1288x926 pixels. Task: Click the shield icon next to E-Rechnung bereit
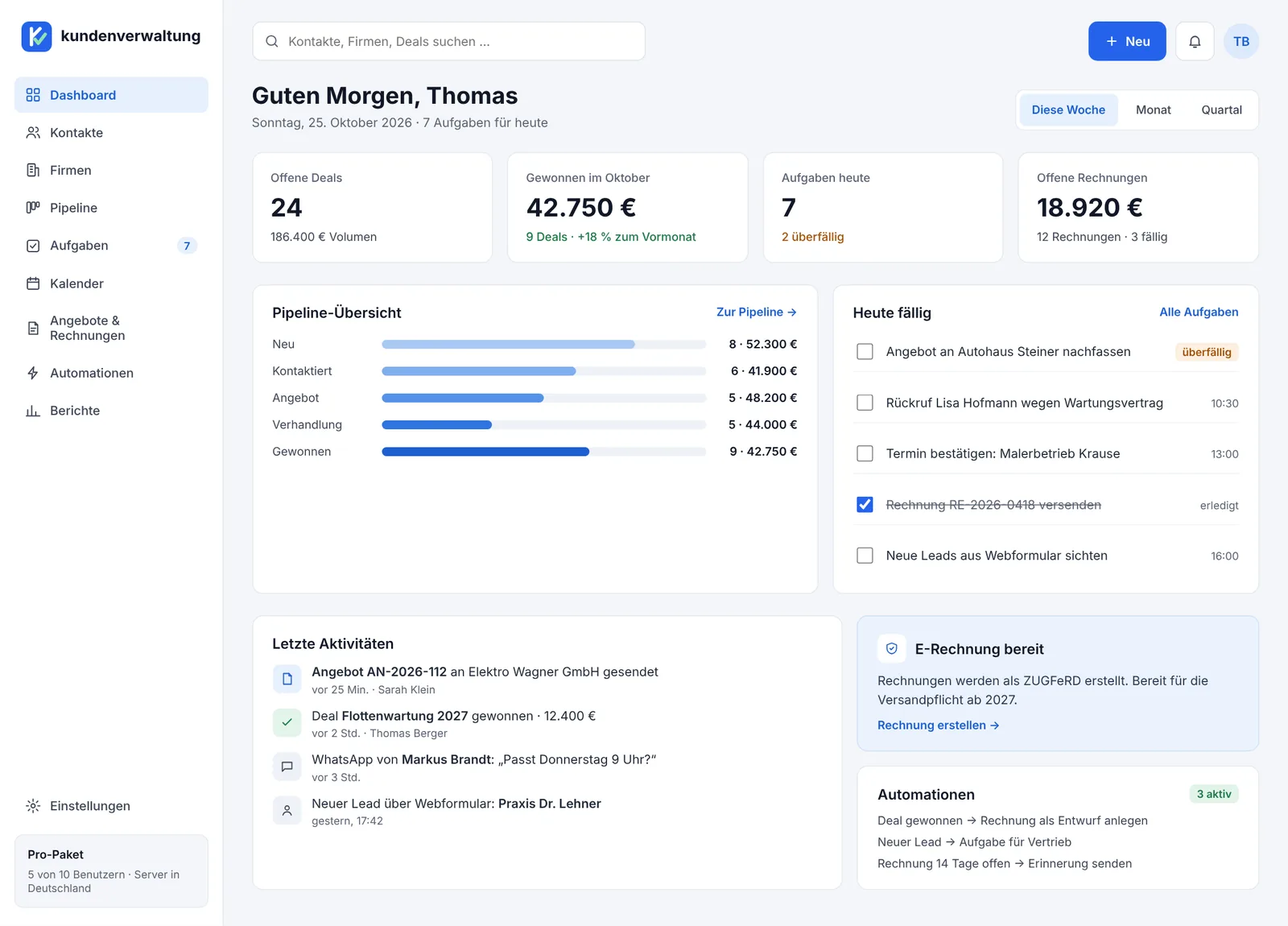(x=892, y=649)
